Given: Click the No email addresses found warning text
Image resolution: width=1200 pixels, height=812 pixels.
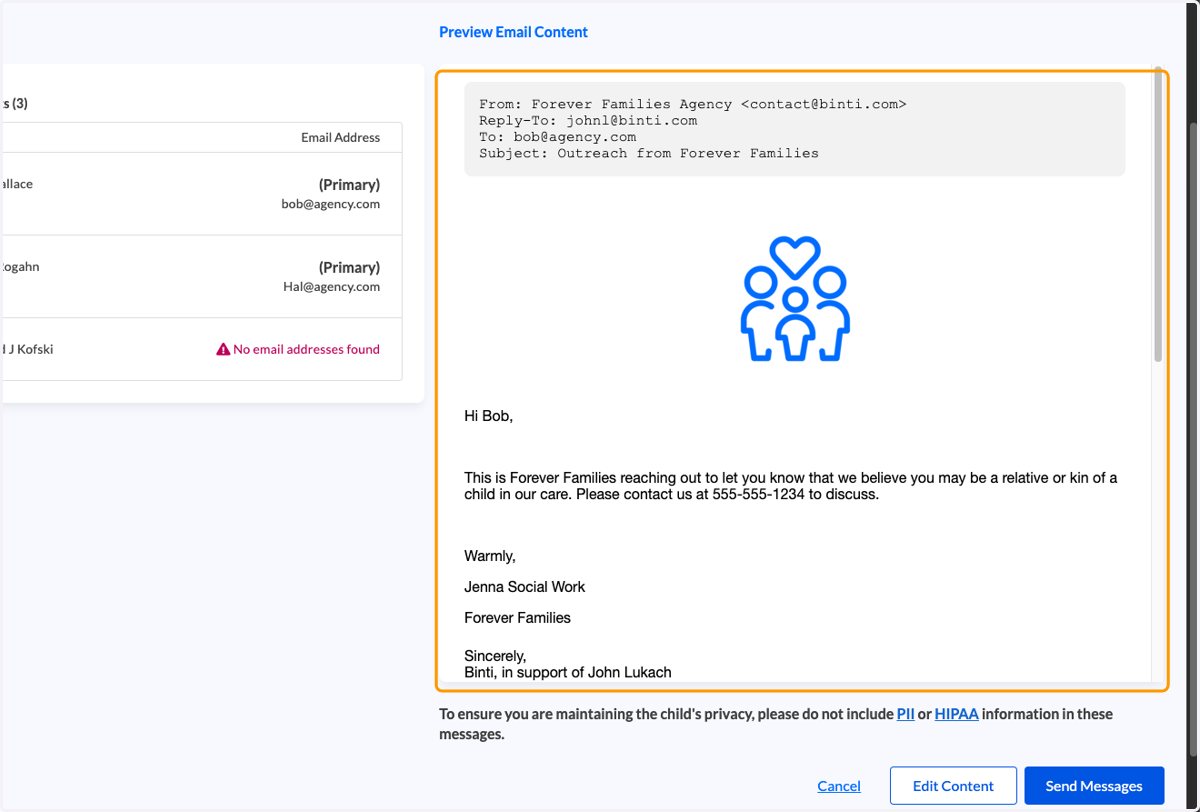Looking at the screenshot, I should (x=306, y=349).
